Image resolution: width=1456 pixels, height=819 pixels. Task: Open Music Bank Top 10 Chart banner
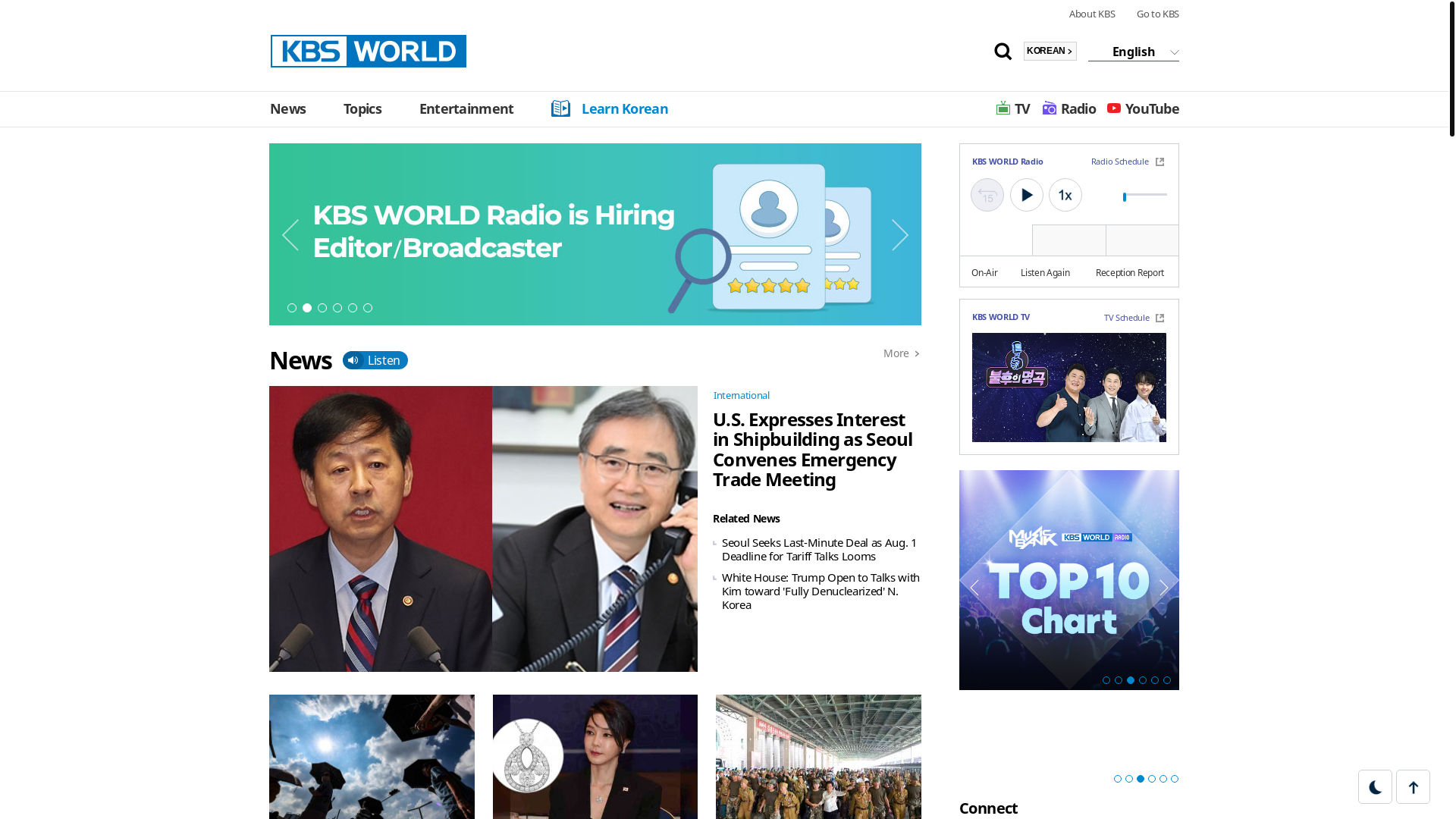point(1069,580)
